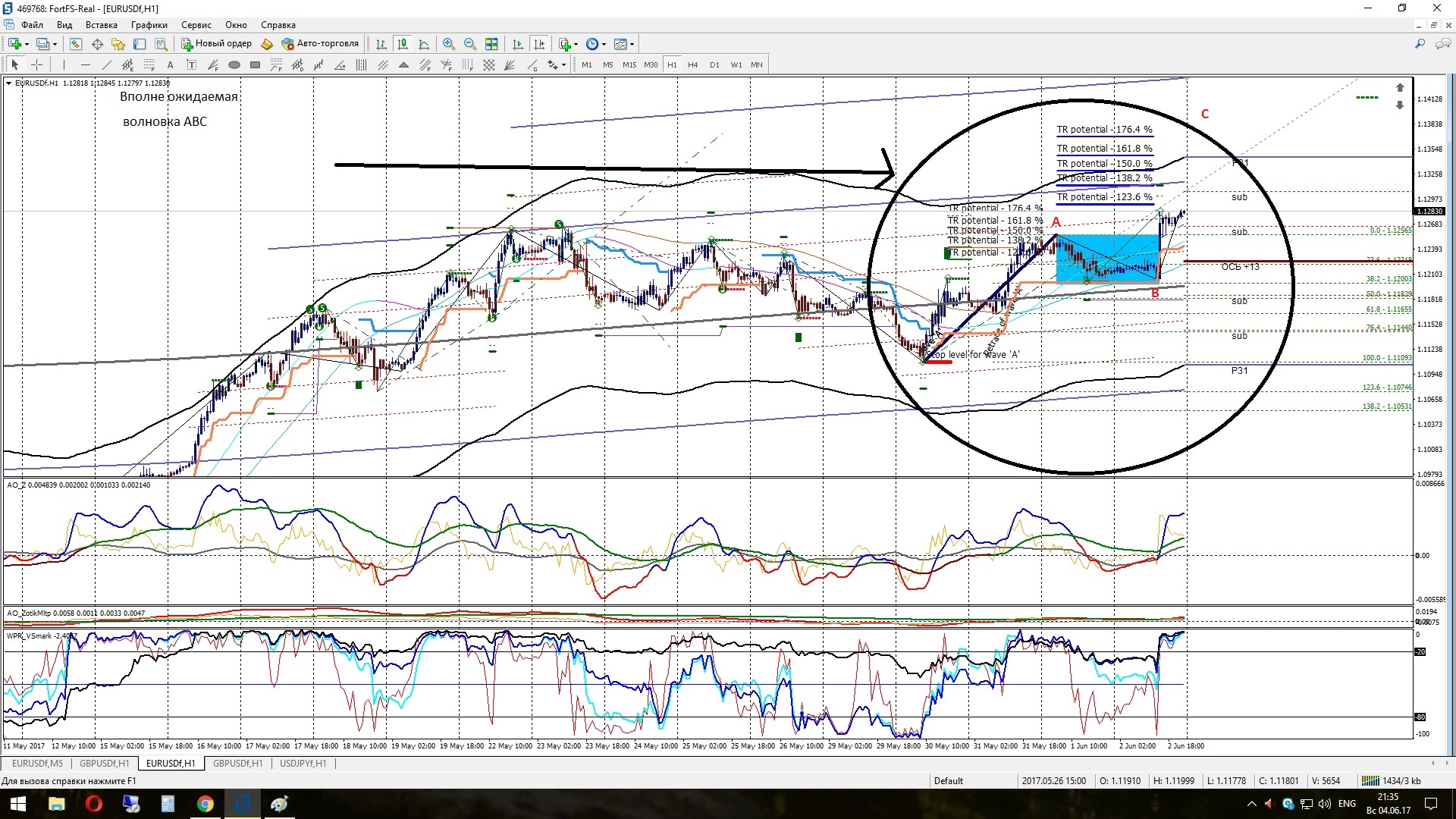Select the Cursor arrow tool
This screenshot has height=819, width=1456.
coord(15,65)
